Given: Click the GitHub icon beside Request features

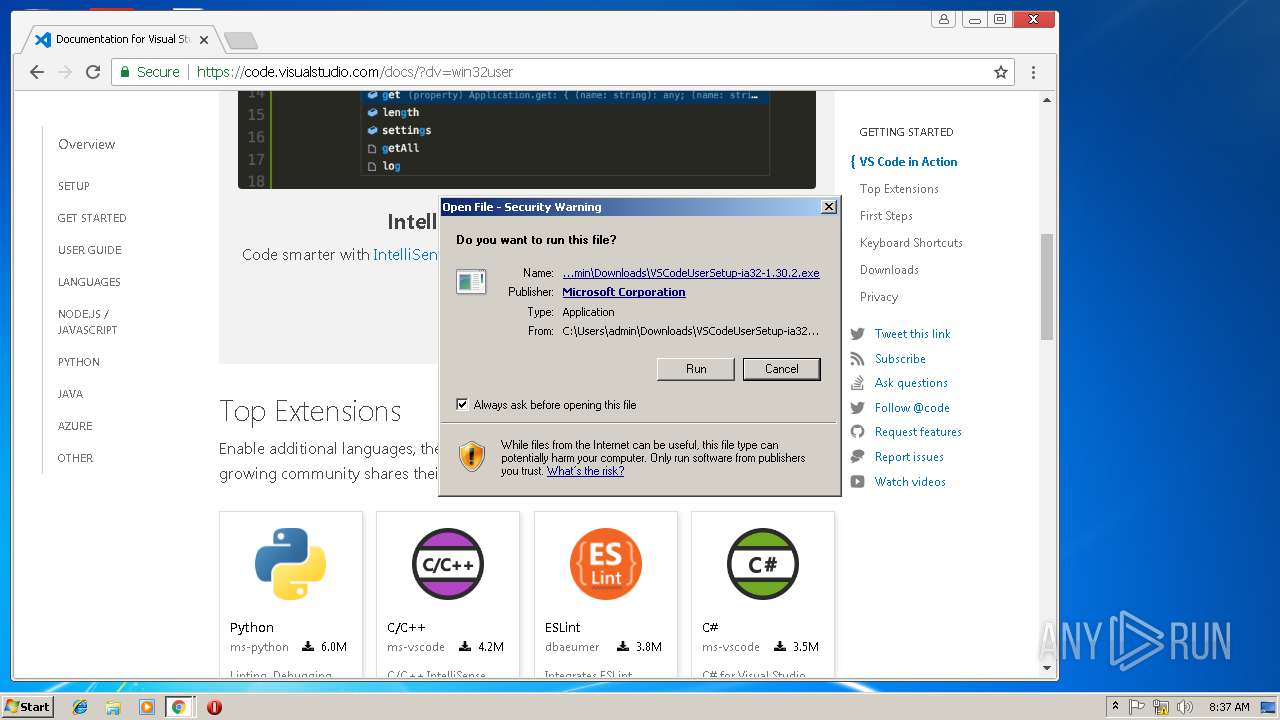Looking at the screenshot, I should (857, 432).
